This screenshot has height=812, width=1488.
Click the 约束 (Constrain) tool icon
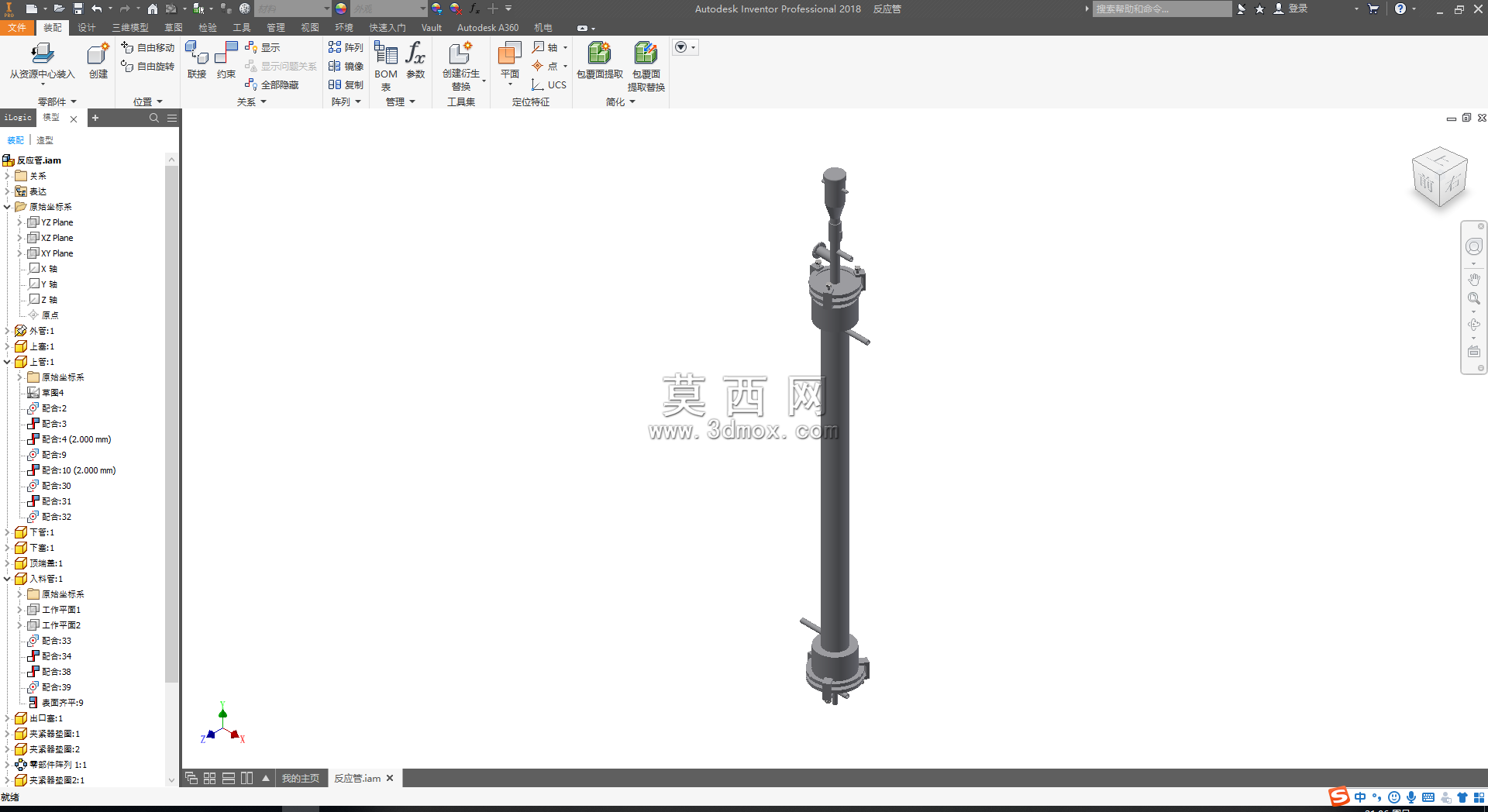(226, 53)
